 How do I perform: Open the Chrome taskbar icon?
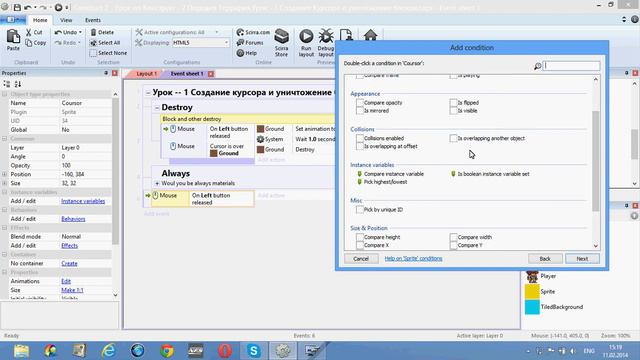click(167, 351)
